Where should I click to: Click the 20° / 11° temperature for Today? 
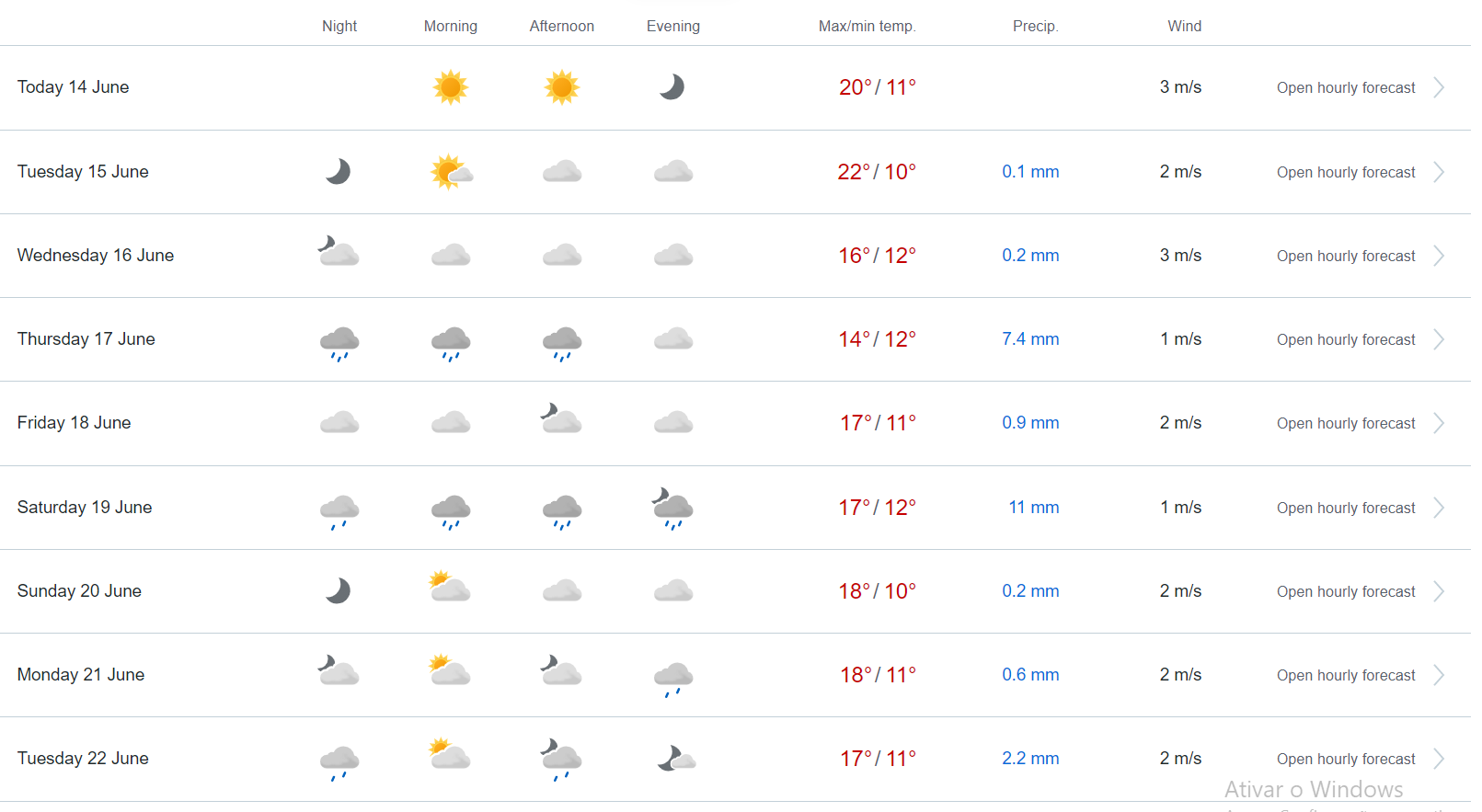[878, 87]
